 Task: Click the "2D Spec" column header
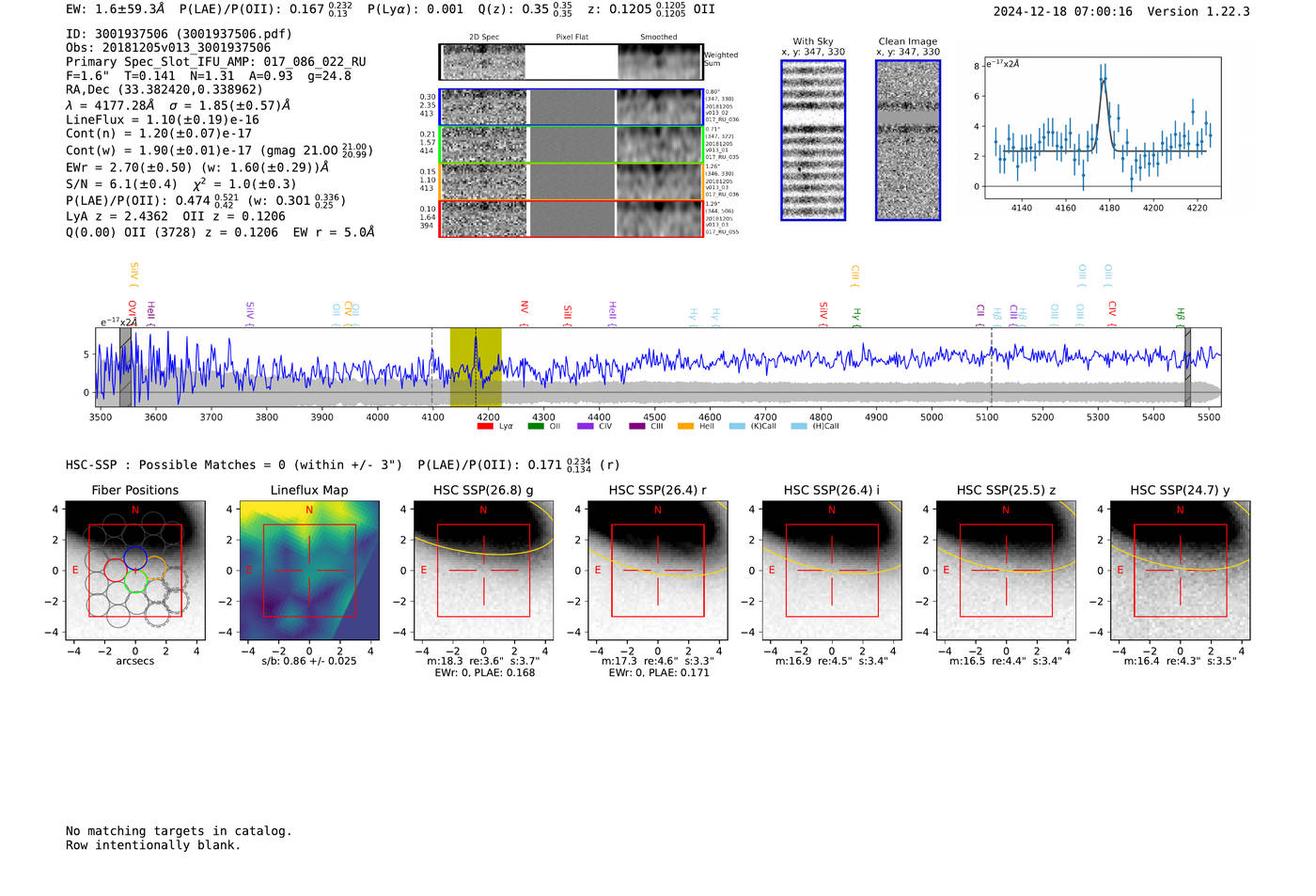[x=484, y=38]
